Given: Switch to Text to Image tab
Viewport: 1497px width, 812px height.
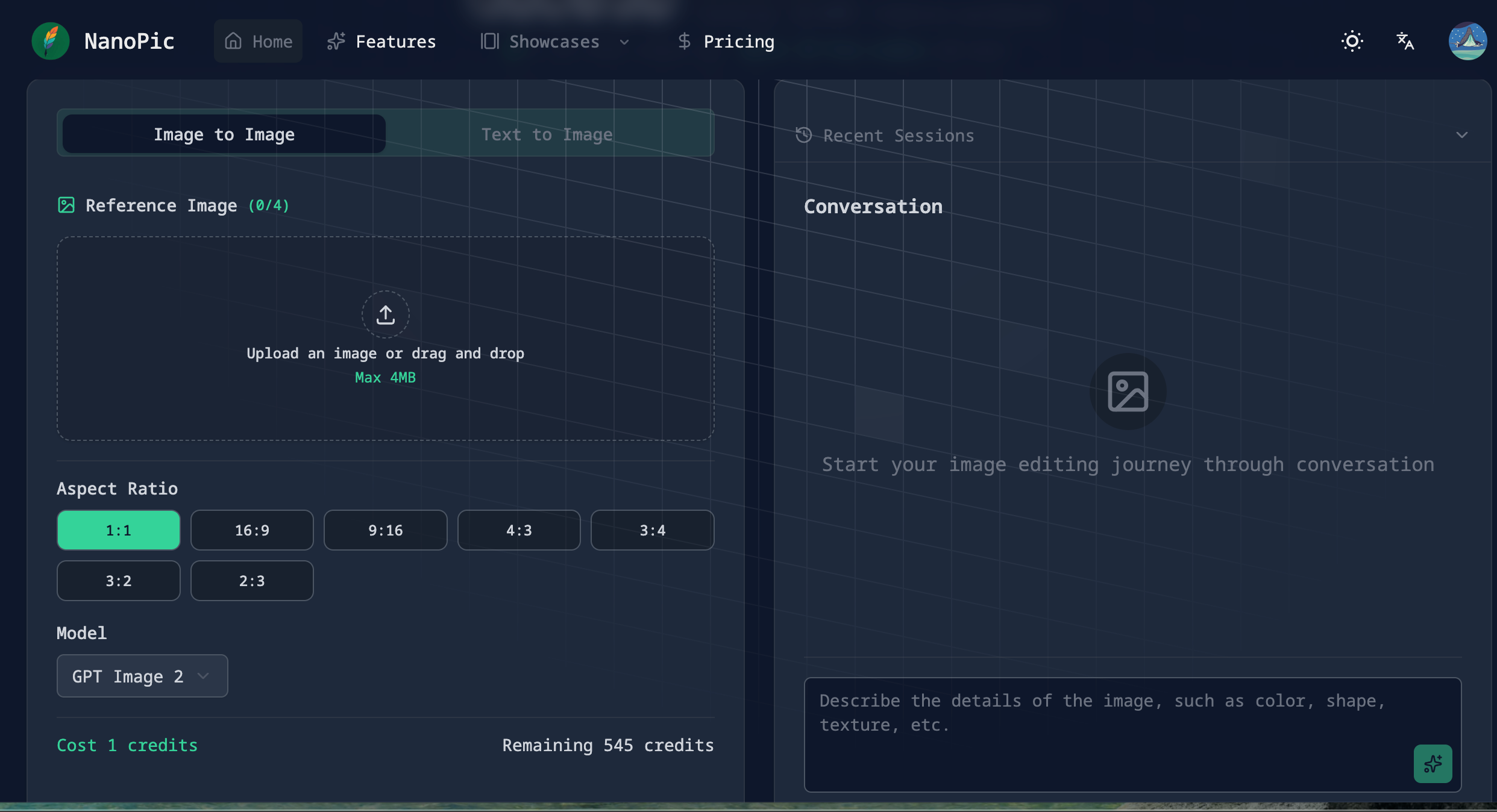Looking at the screenshot, I should (547, 134).
